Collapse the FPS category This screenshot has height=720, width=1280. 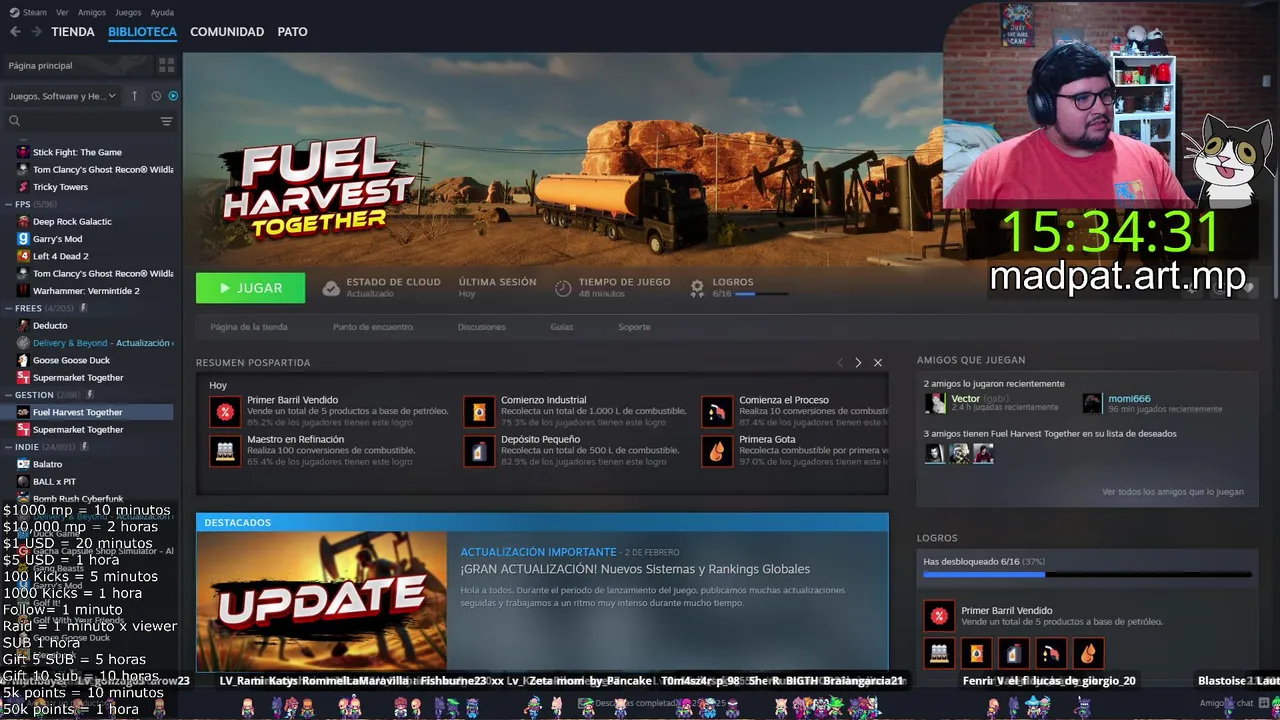tap(9, 204)
